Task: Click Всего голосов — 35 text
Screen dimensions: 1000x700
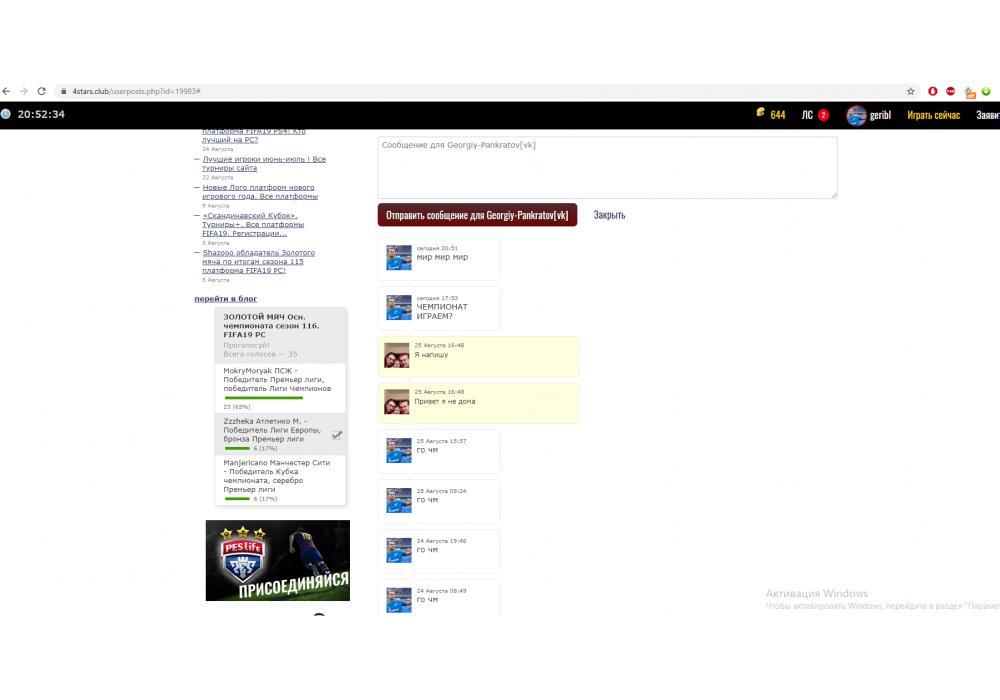Action: pyautogui.click(x=260, y=354)
